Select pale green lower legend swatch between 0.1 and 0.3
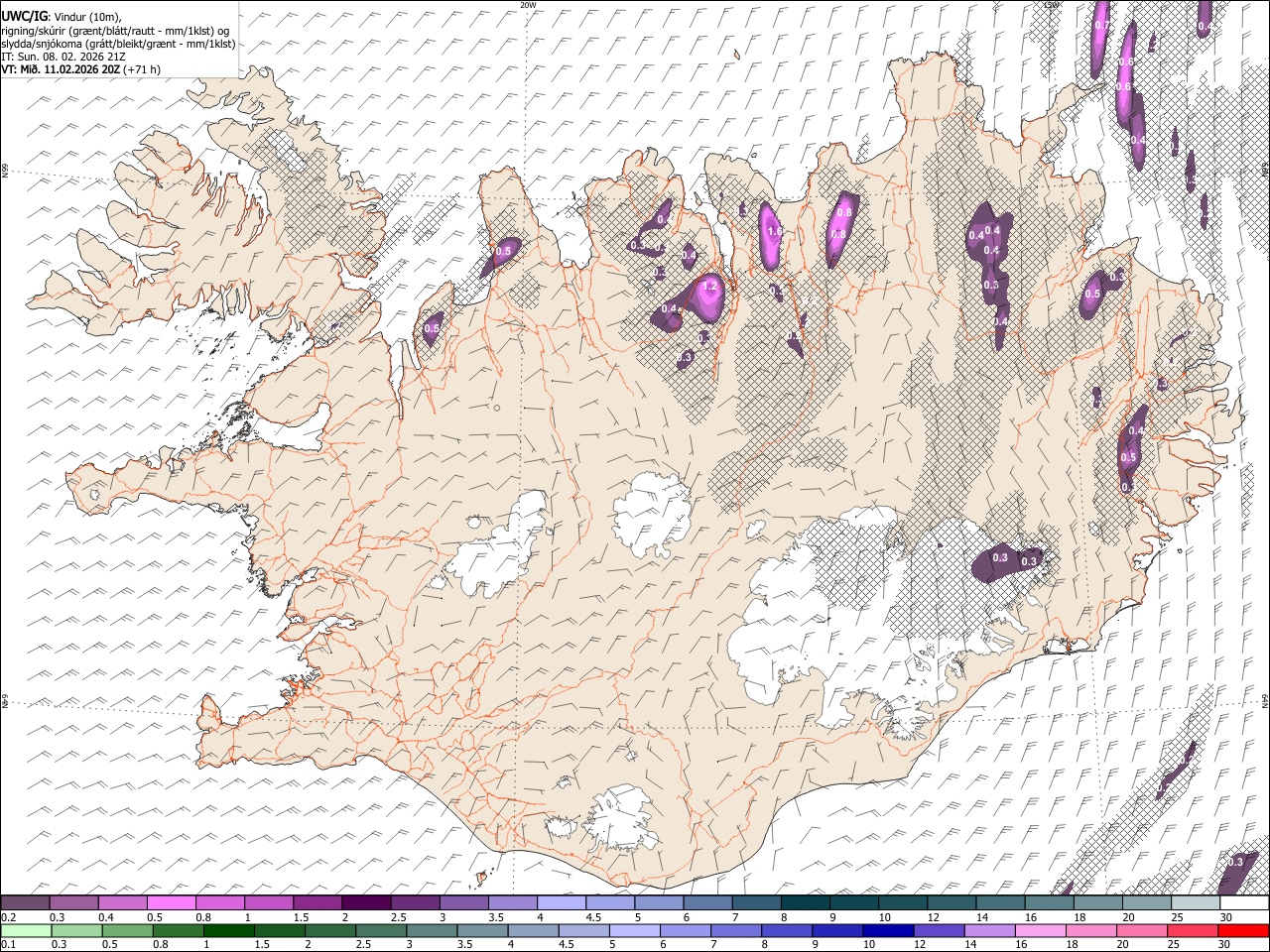This screenshot has height=952, width=1270. (26, 930)
